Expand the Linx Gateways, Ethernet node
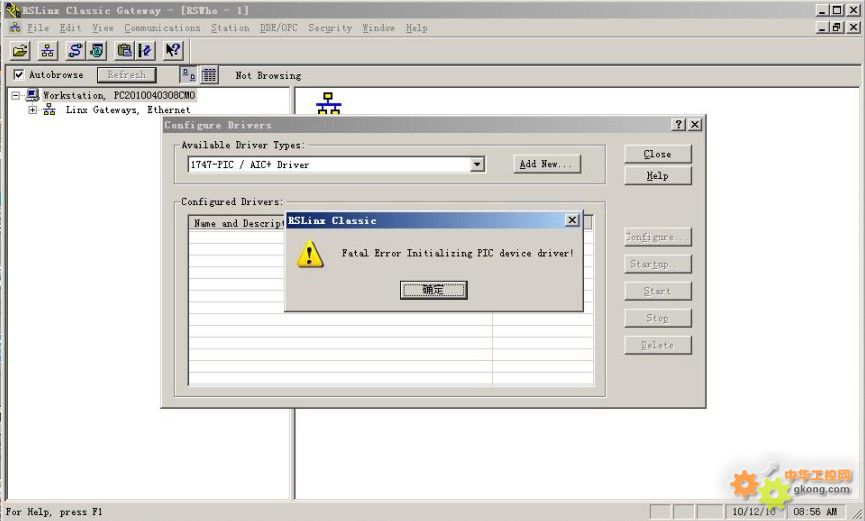The image size is (865, 521). pyautogui.click(x=33, y=110)
